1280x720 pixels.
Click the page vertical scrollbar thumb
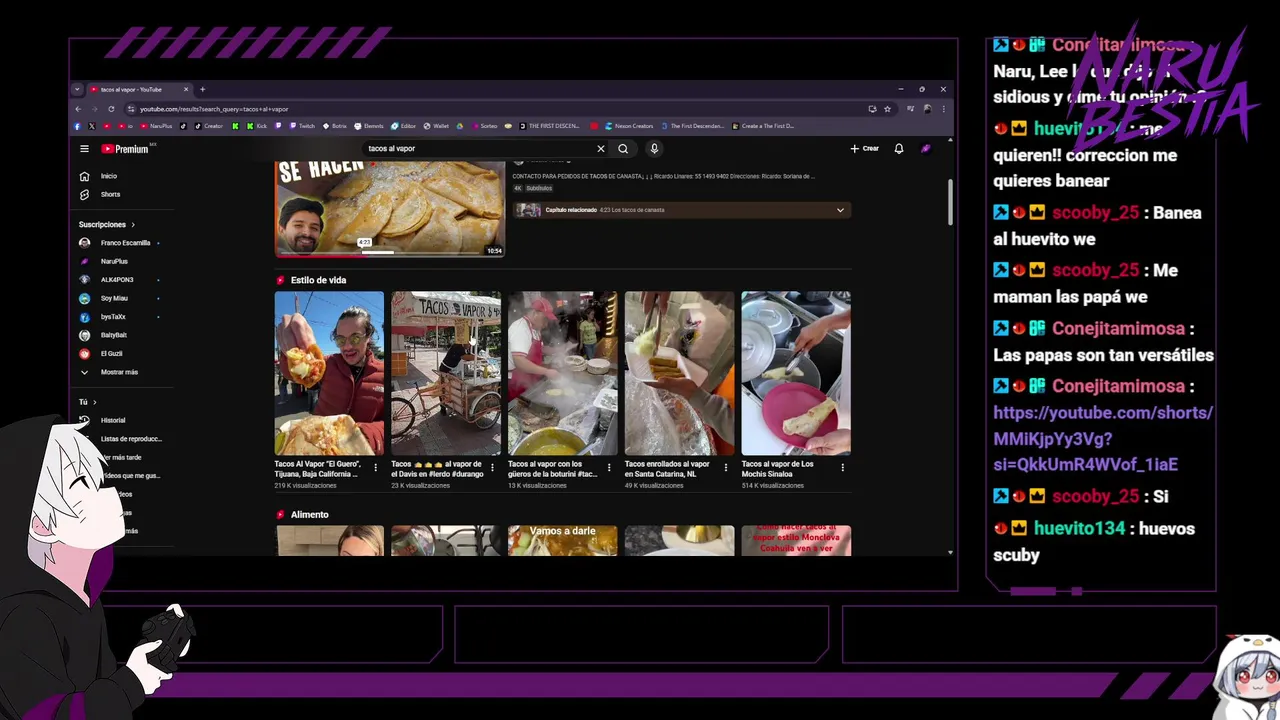pyautogui.click(x=950, y=201)
